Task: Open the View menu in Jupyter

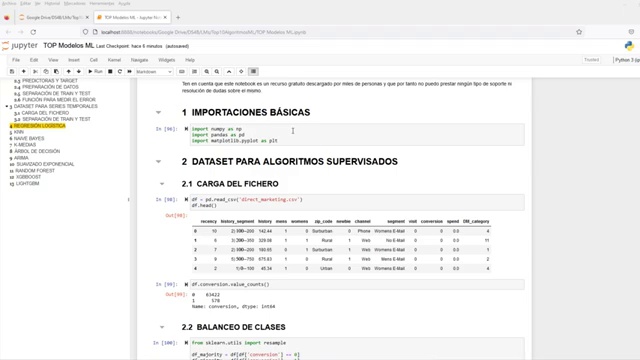Action: coord(53,60)
